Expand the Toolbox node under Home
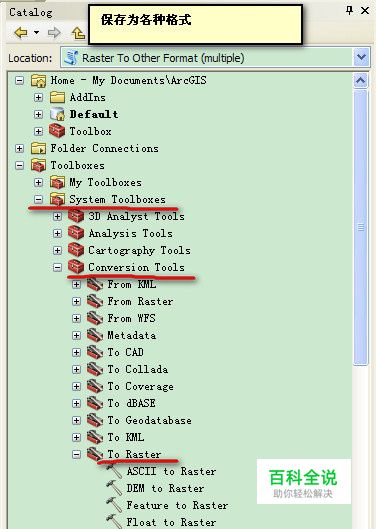 (x=38, y=131)
